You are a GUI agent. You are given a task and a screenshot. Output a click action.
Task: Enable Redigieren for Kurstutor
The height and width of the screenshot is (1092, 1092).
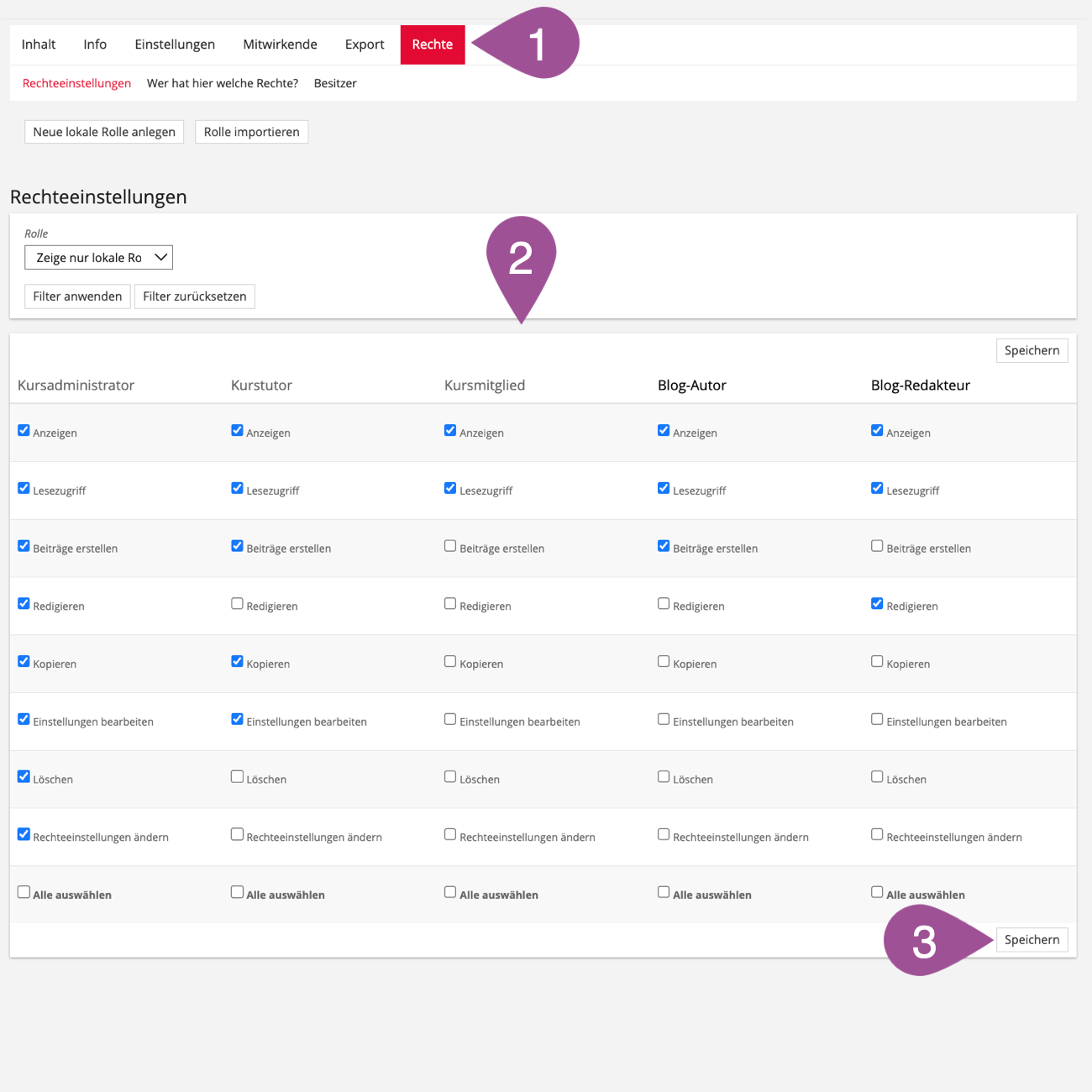[237, 604]
